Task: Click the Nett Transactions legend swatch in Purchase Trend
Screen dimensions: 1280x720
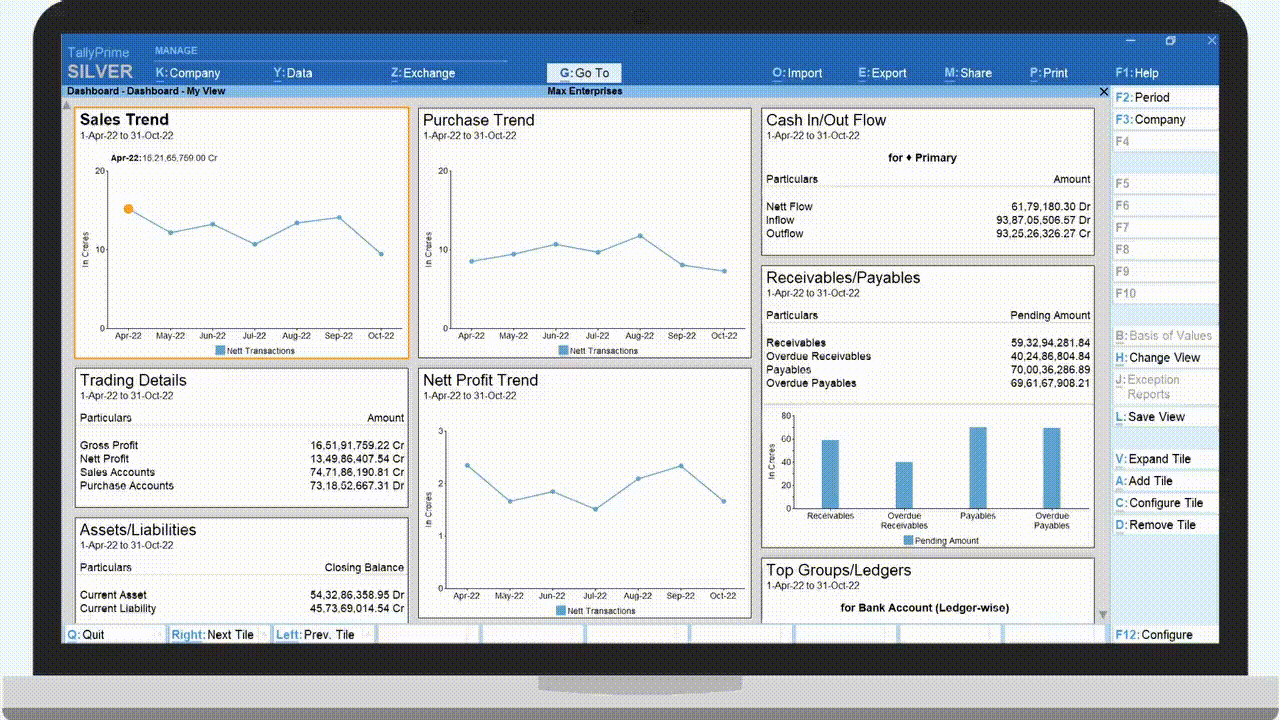Action: point(563,351)
